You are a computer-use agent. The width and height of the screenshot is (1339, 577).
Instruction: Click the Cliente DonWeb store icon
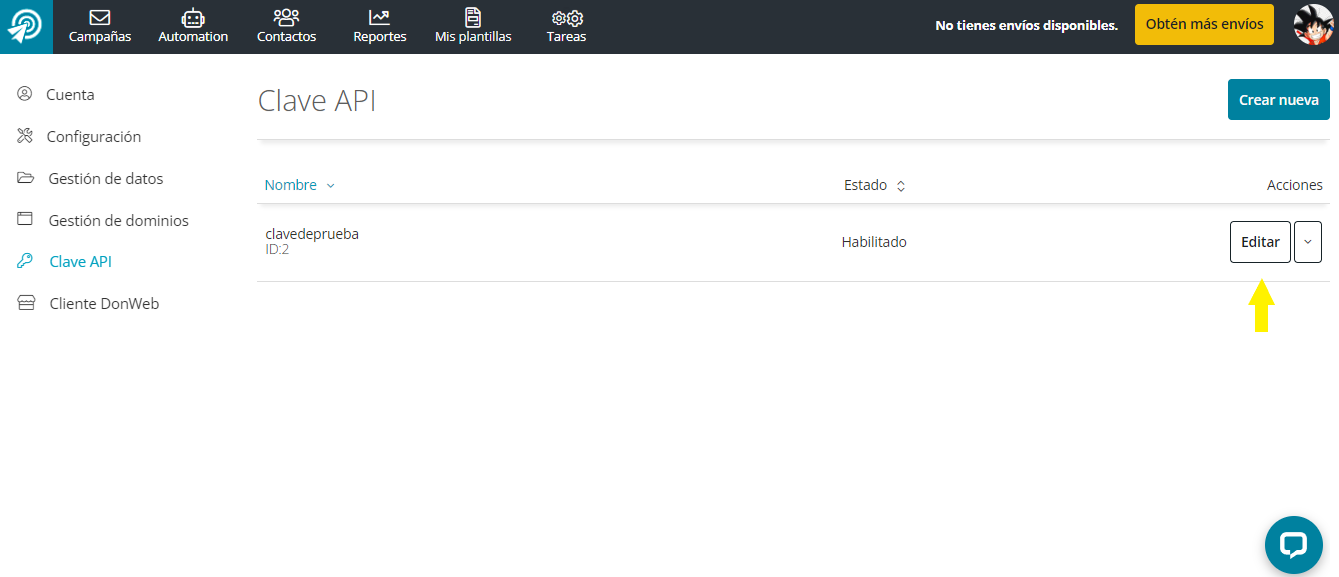coord(26,304)
